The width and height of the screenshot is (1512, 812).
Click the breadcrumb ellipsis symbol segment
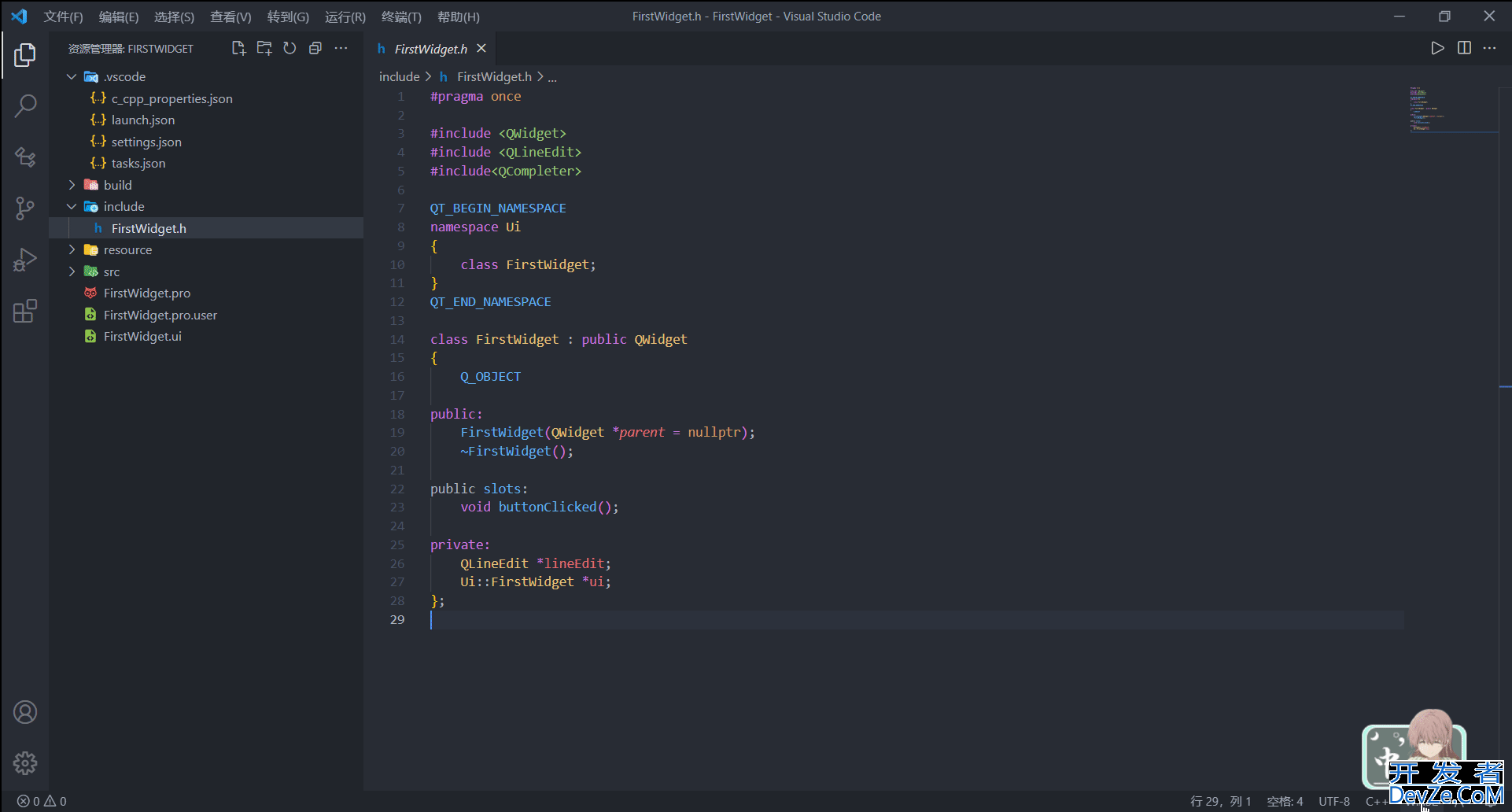tap(552, 76)
